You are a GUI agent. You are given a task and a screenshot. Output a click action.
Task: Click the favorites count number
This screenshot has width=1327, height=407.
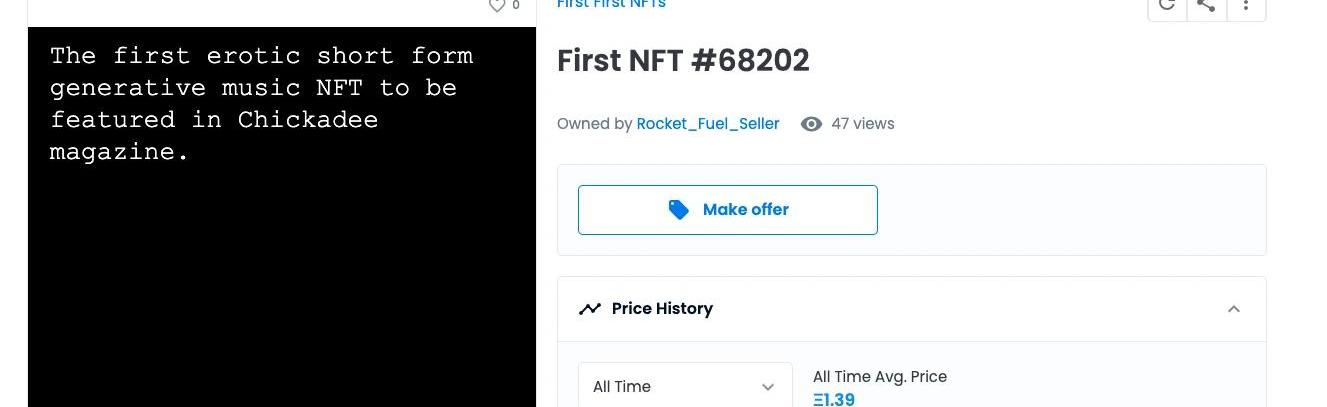(516, 6)
